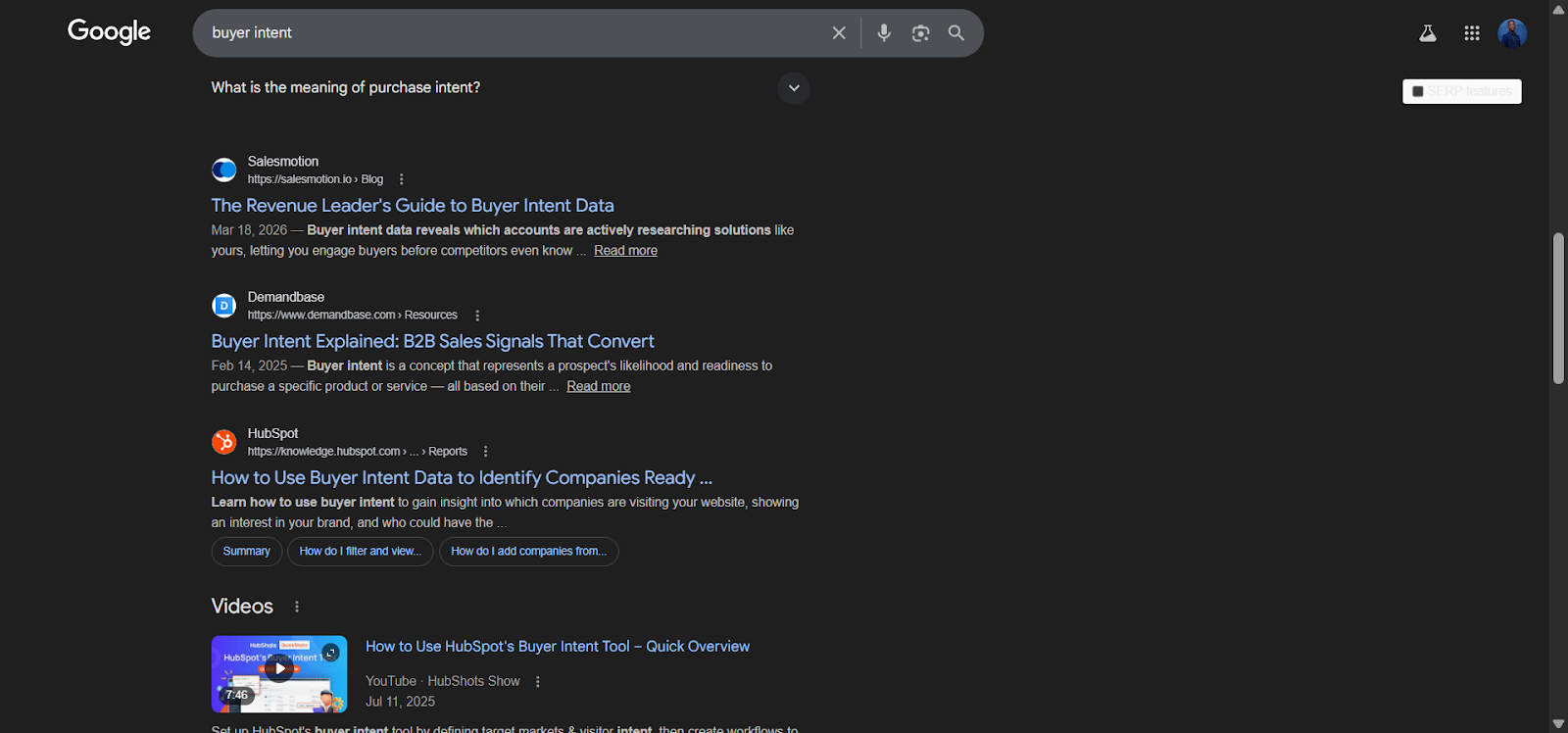Click the scrollbar up arrow

pyautogui.click(x=1558, y=9)
